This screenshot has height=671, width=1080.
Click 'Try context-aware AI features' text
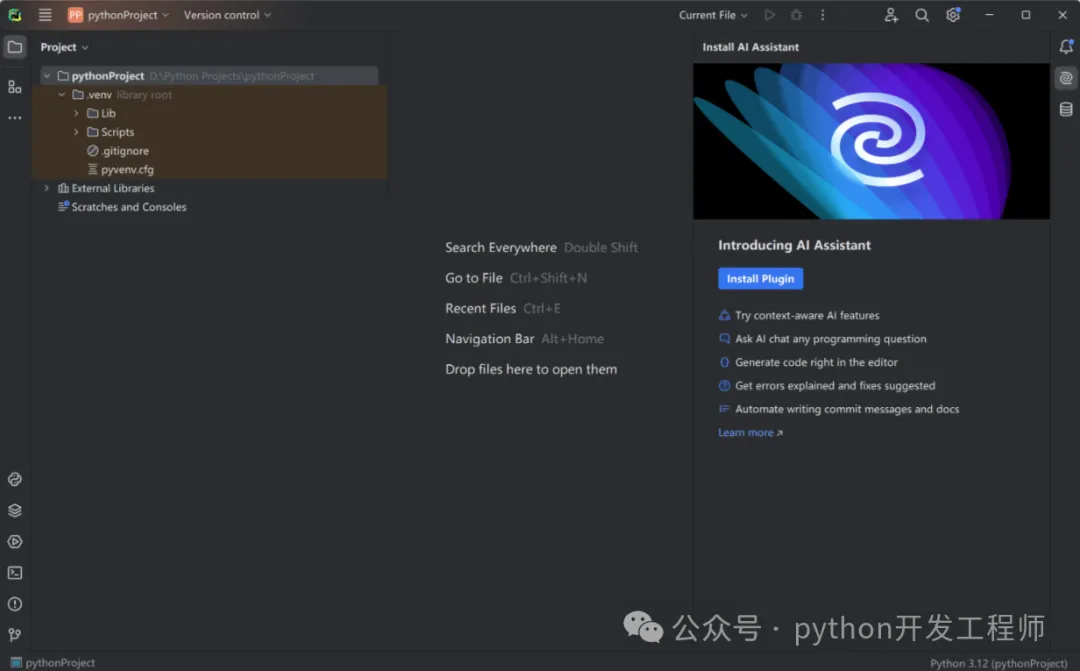pos(807,315)
